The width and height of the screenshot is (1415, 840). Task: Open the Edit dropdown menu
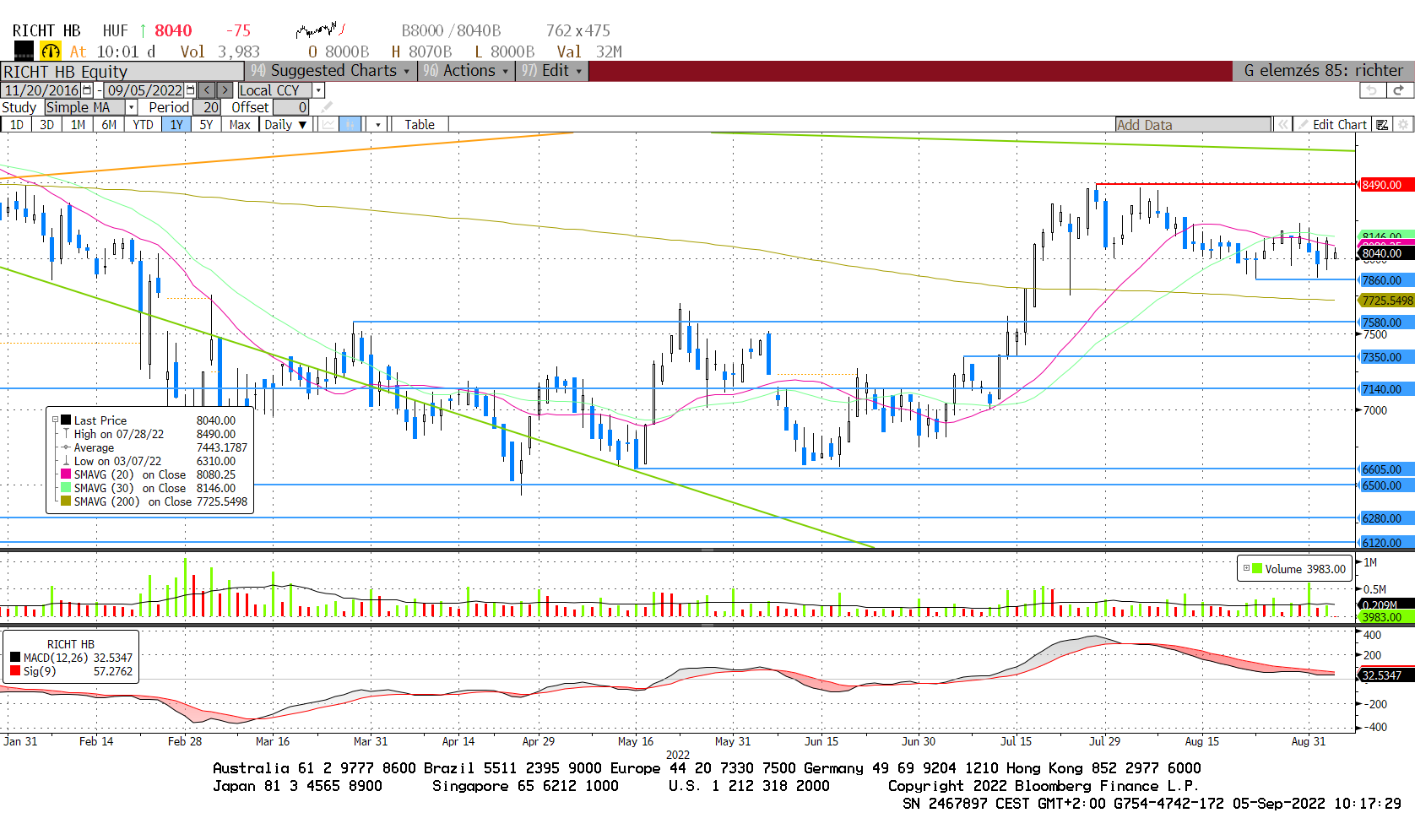[552, 71]
